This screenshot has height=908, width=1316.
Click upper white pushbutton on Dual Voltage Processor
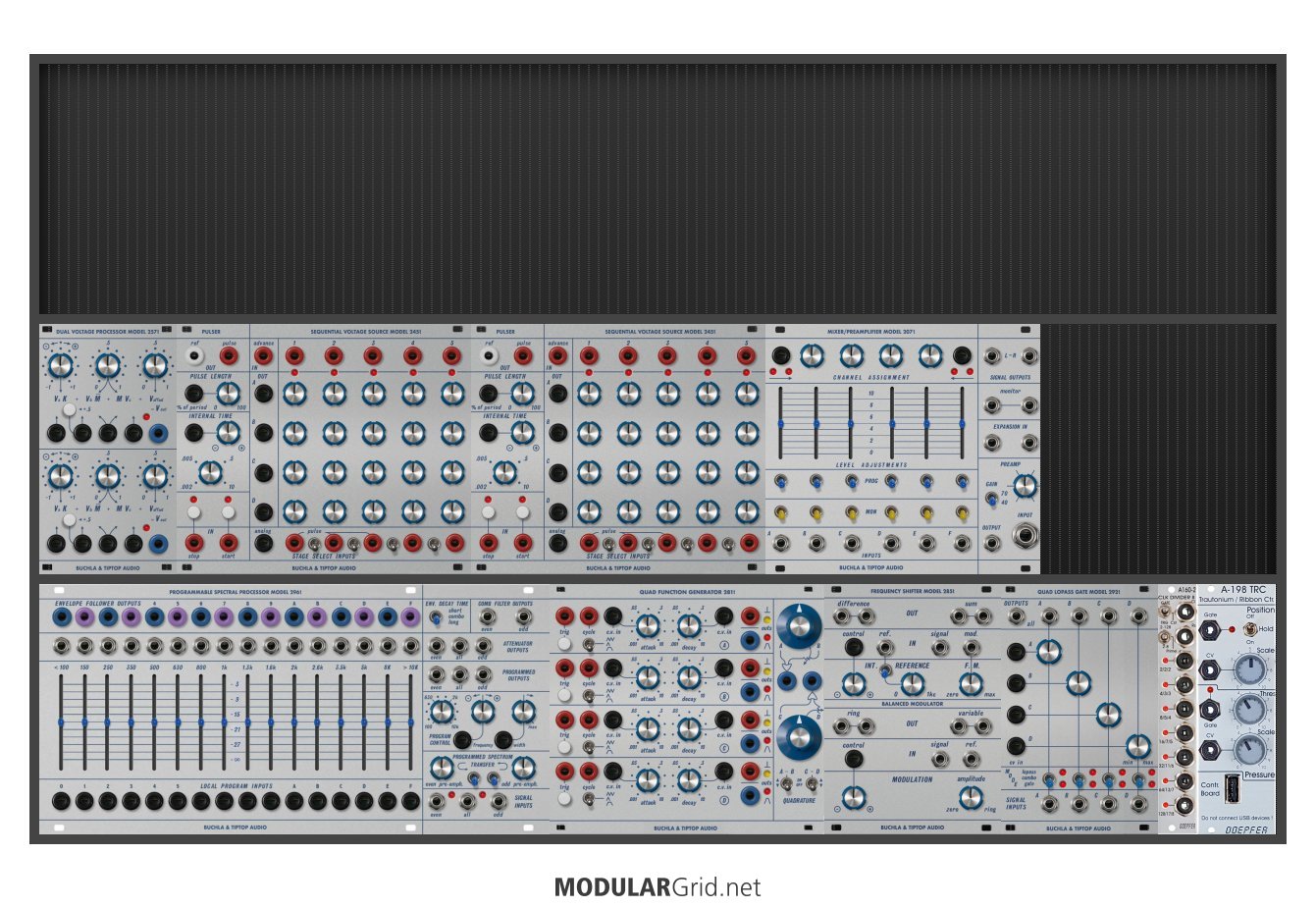click(69, 409)
